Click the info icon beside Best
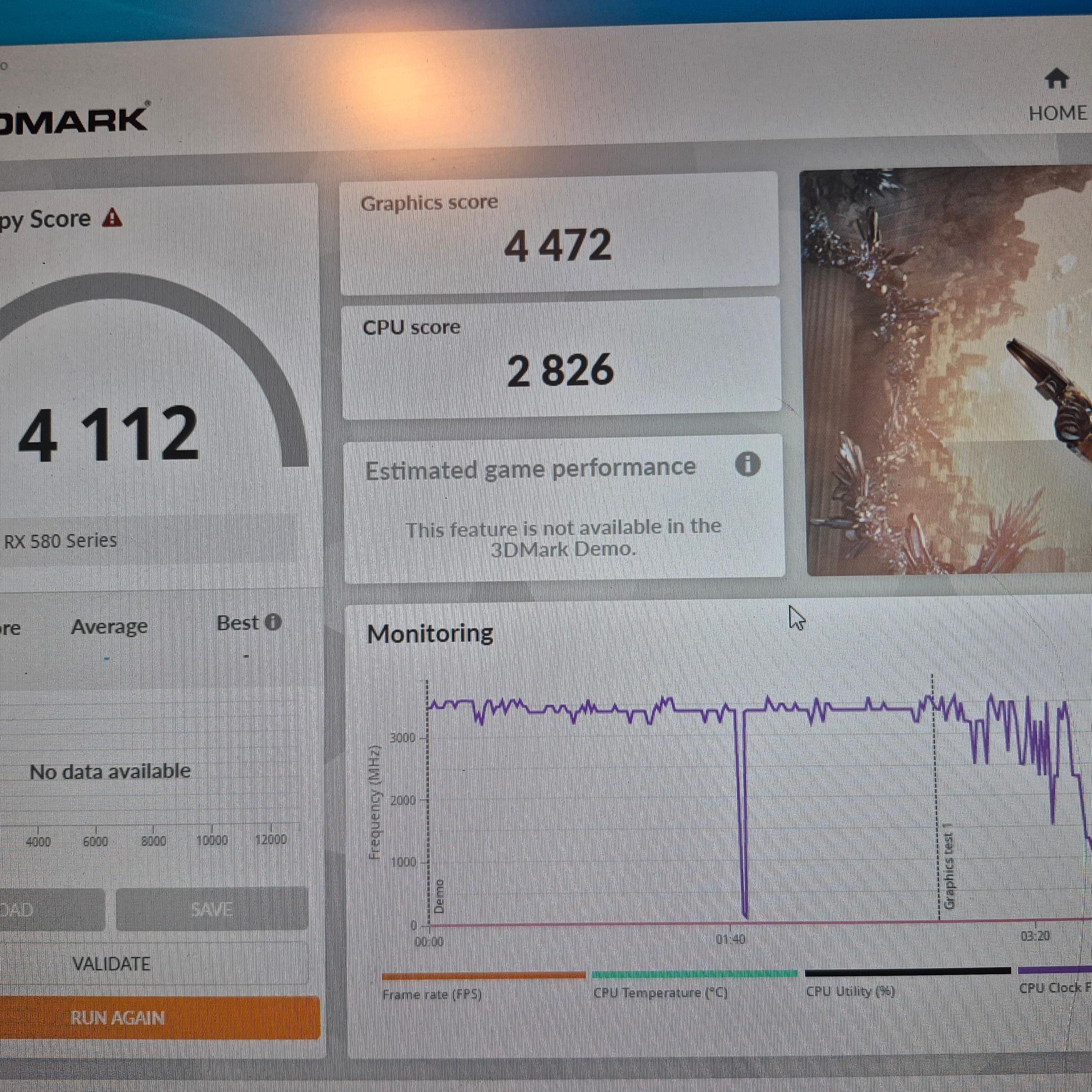Image resolution: width=1092 pixels, height=1092 pixels. point(272,622)
